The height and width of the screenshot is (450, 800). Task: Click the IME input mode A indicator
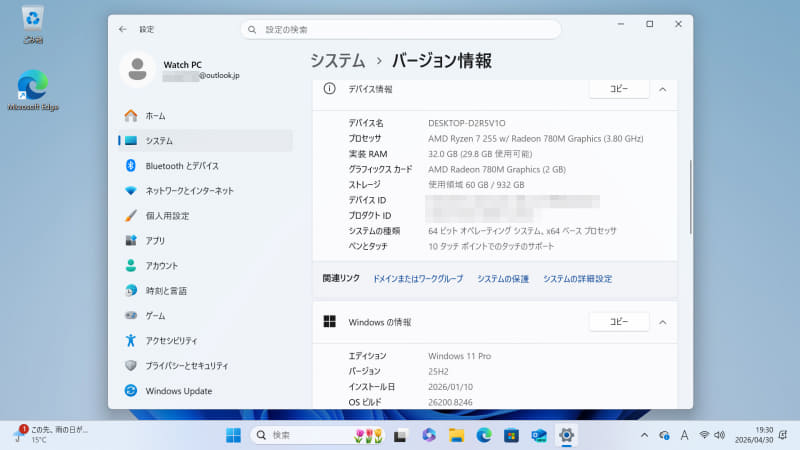pos(684,435)
